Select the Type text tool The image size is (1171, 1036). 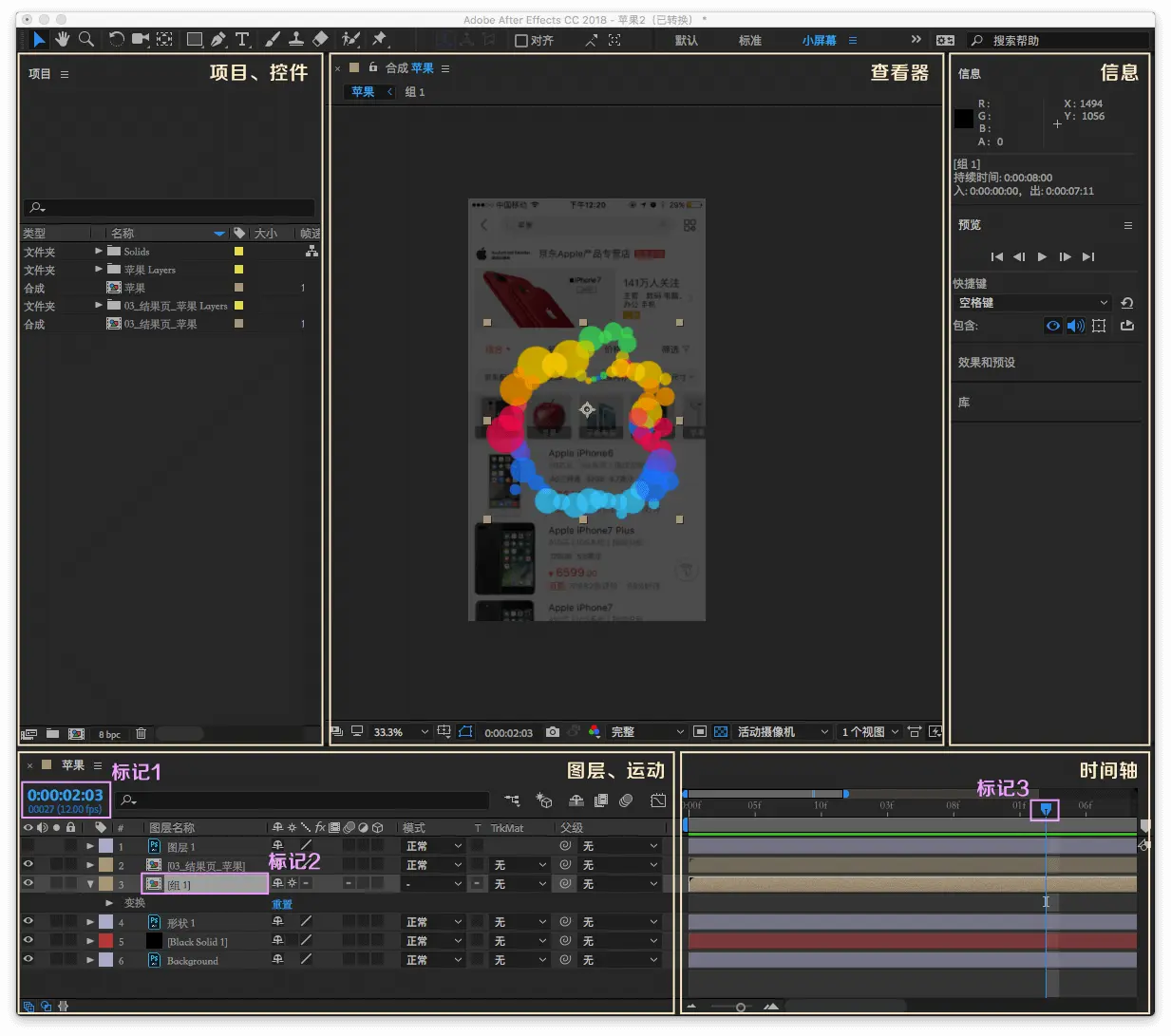242,39
